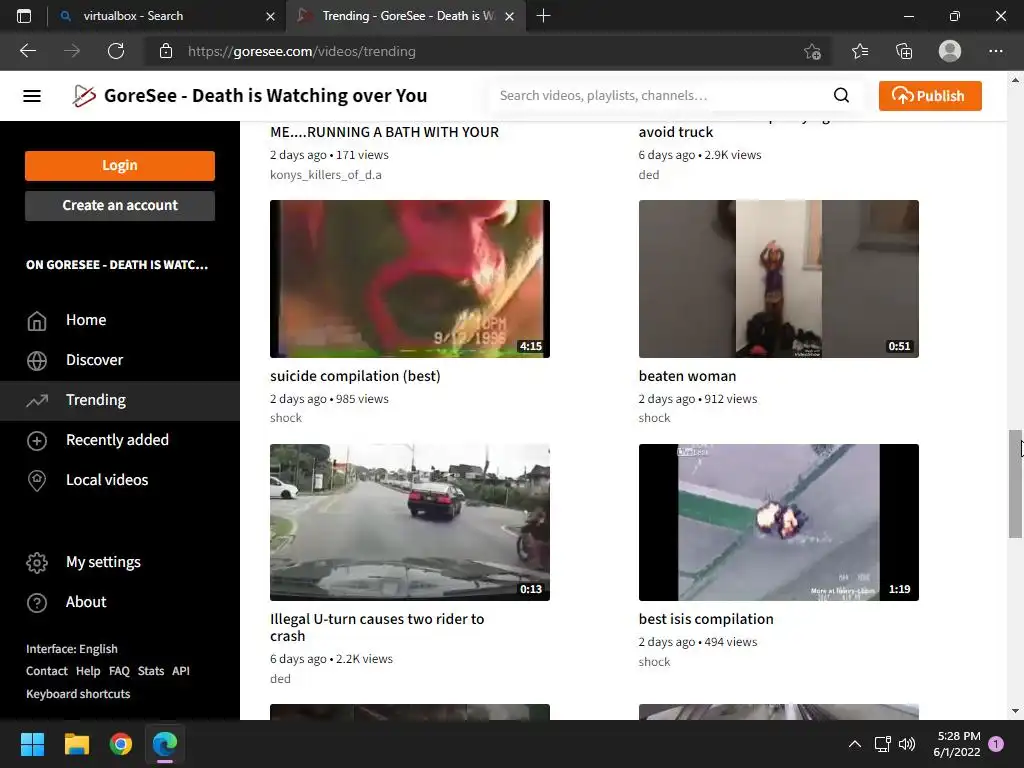Click Create an account button

120,206
